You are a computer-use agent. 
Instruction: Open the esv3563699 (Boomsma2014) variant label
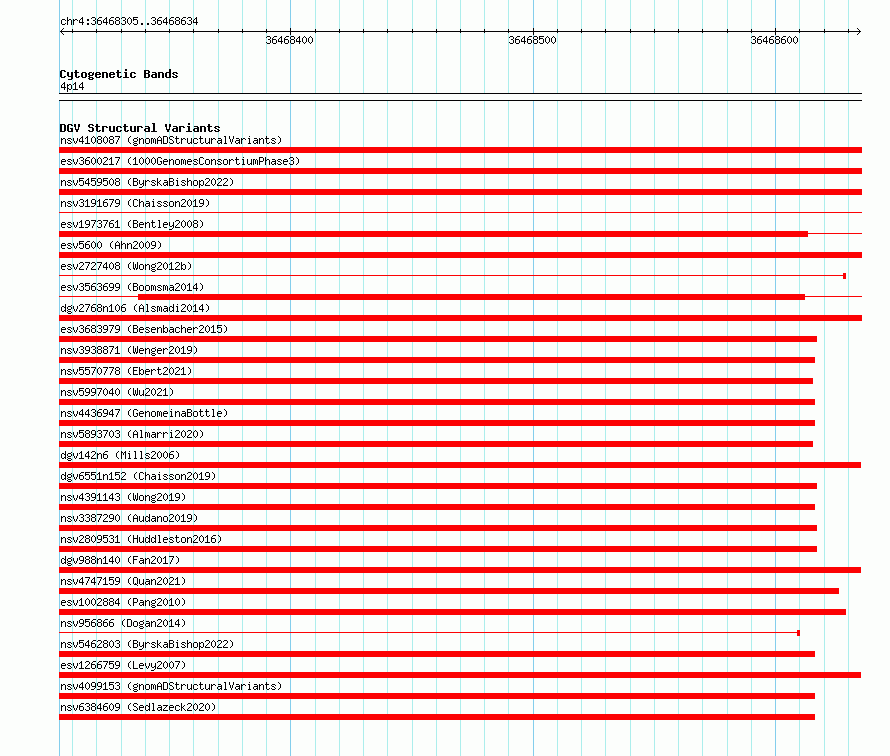point(132,287)
